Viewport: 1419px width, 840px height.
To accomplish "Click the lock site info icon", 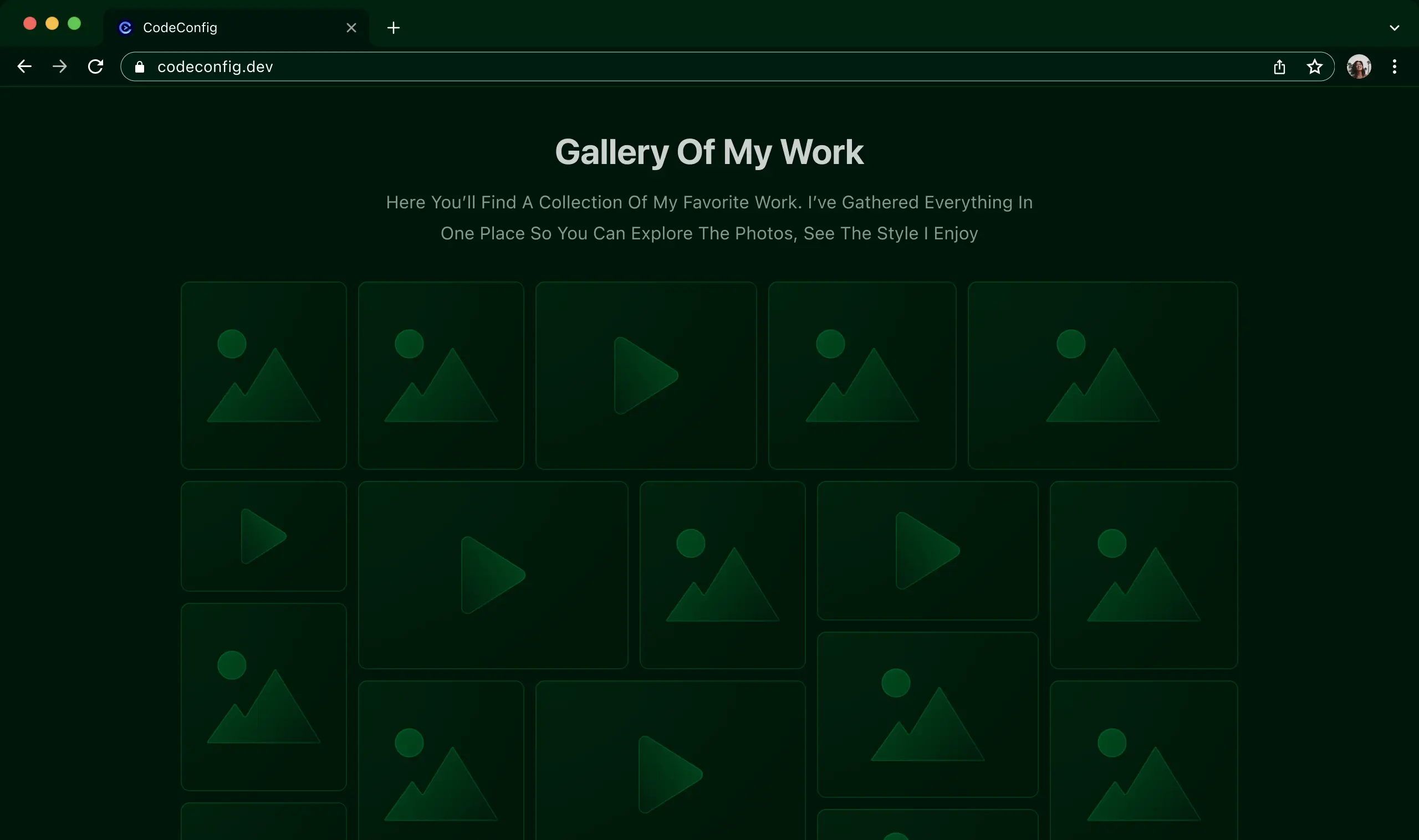I will tap(140, 67).
